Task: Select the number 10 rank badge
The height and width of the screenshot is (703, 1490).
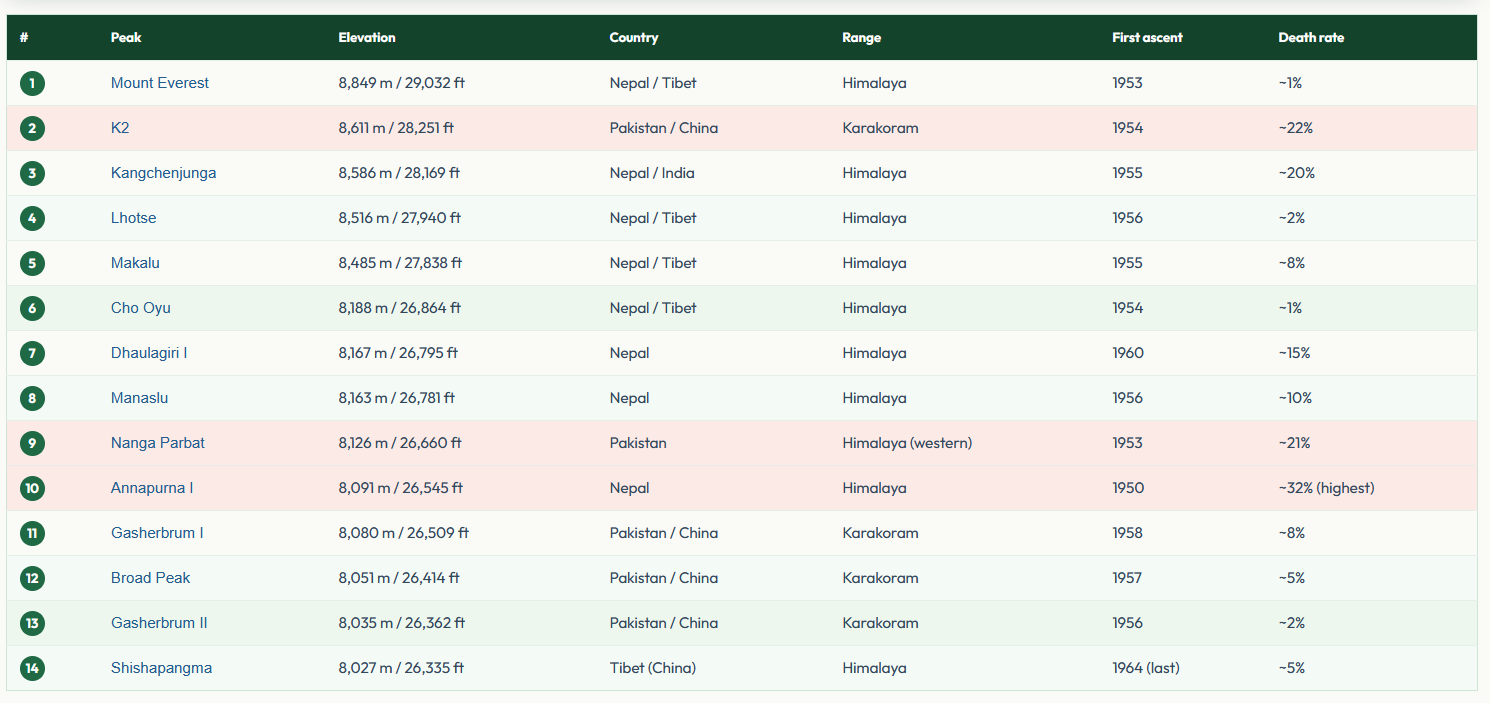Action: 32,488
